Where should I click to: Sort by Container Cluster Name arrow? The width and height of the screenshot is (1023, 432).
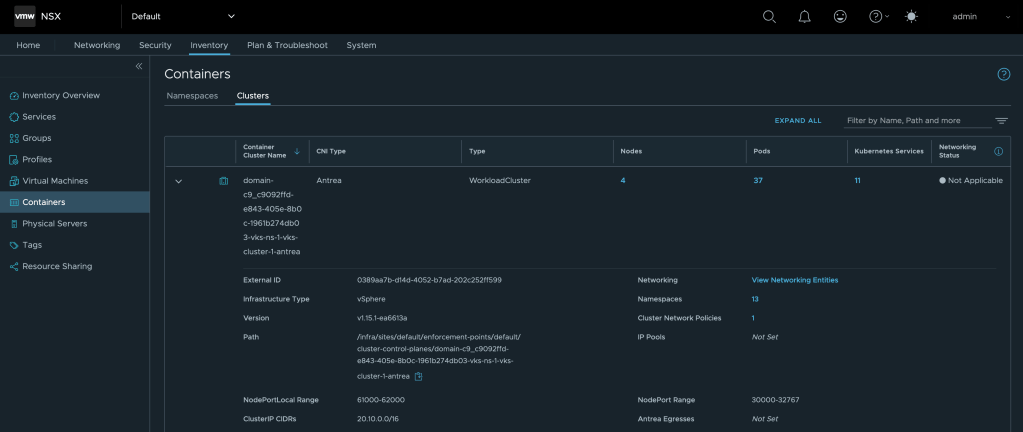click(297, 151)
